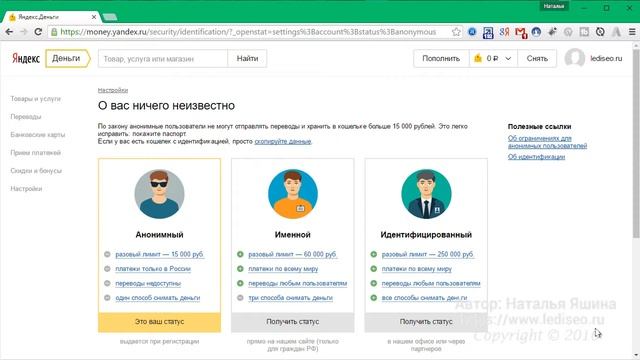The image size is (640, 360).
Task: Click the Наталья Chrome profile button
Action: (554, 6)
